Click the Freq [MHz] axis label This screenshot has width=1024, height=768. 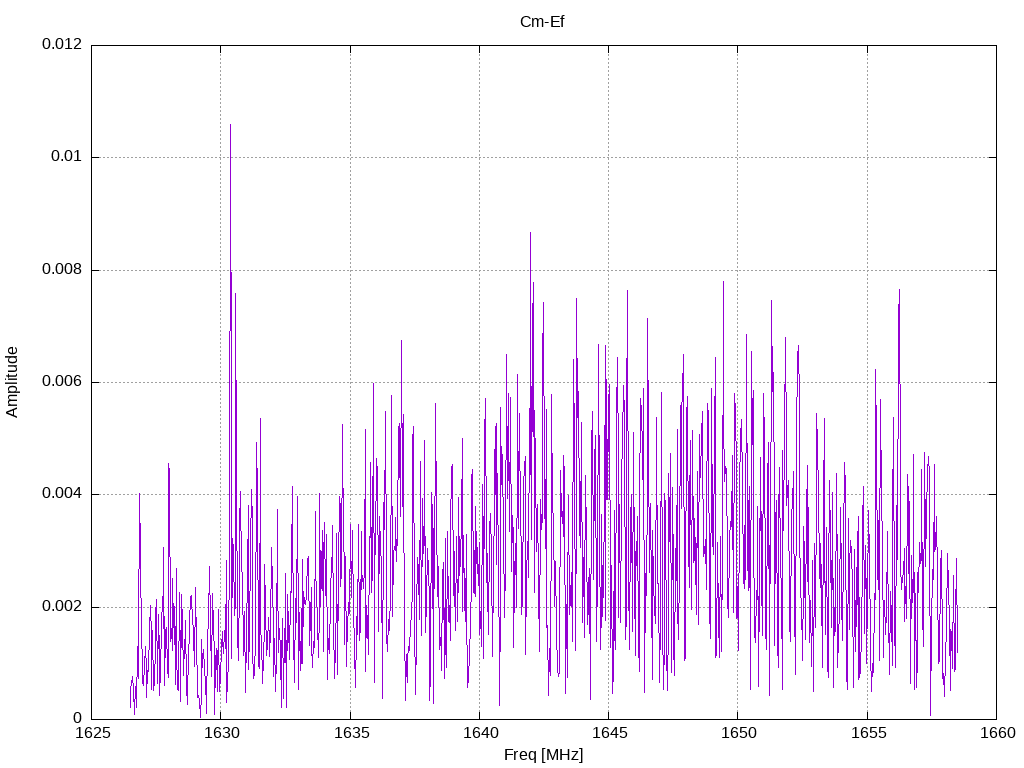click(x=543, y=754)
